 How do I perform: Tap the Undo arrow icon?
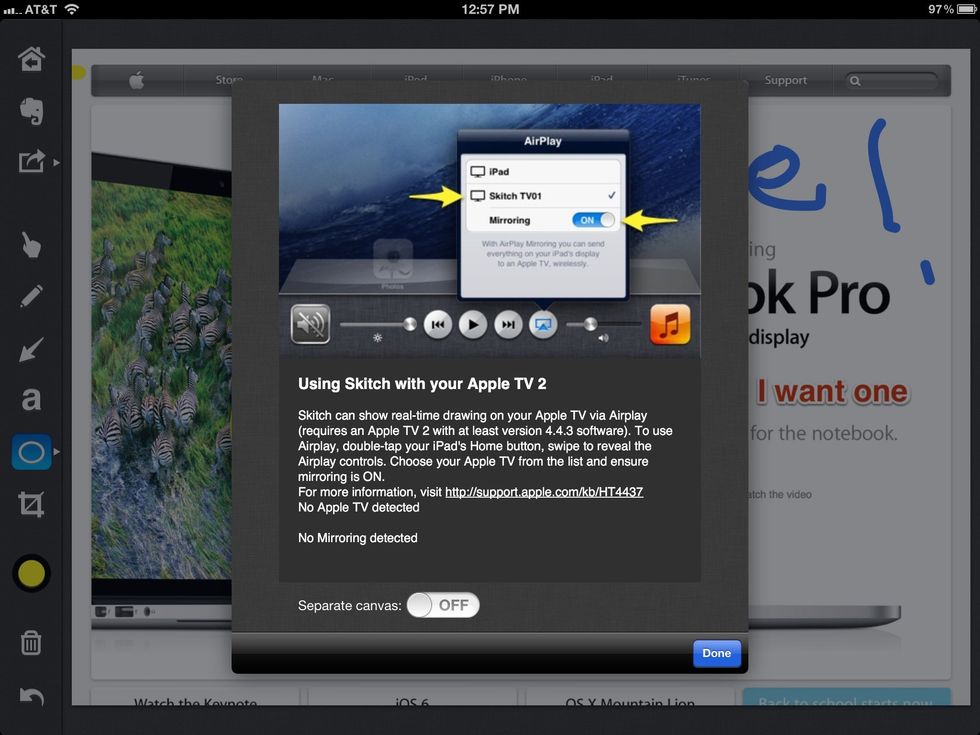click(31, 696)
